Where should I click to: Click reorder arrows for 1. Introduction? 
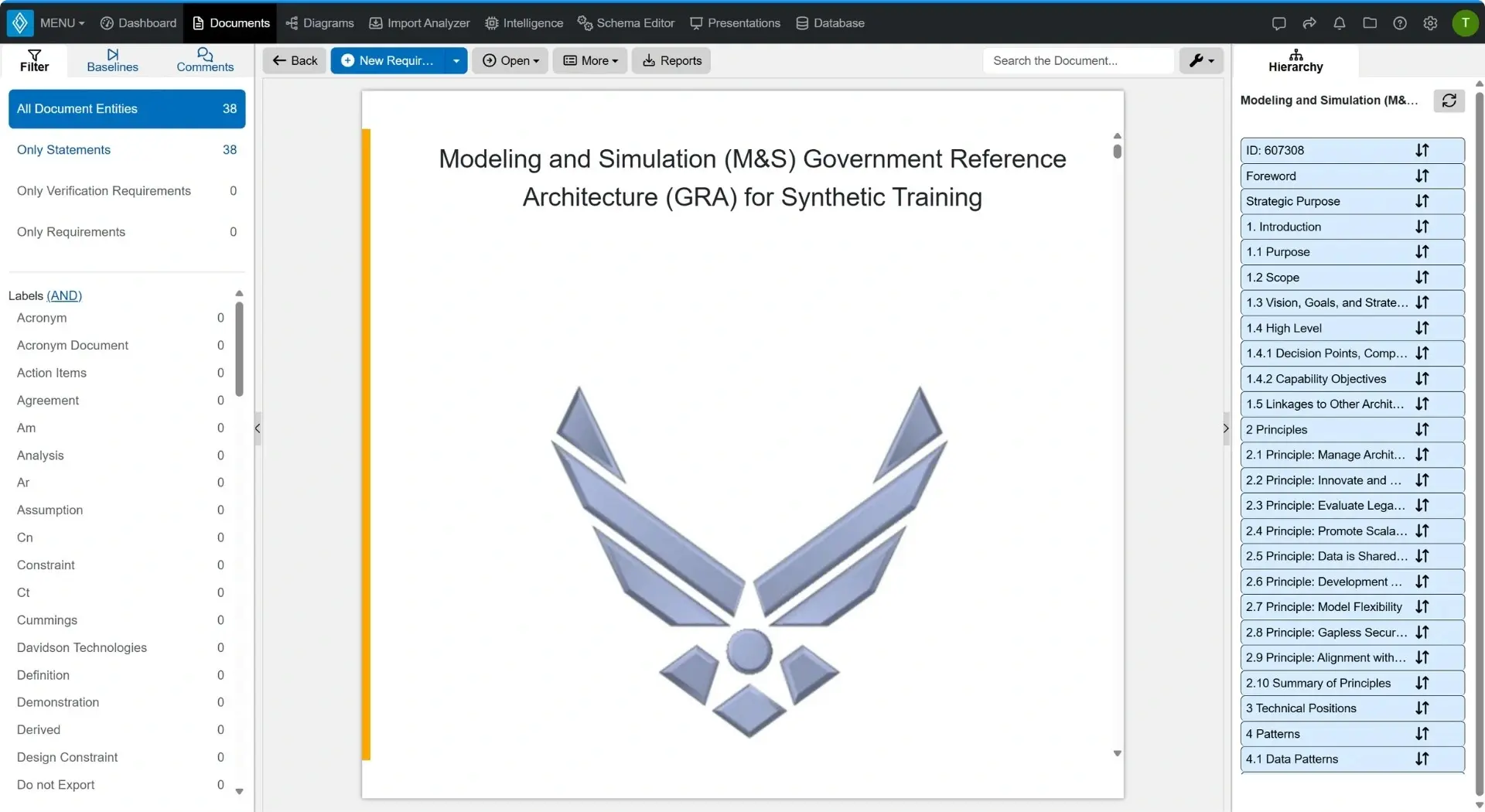point(1422,227)
